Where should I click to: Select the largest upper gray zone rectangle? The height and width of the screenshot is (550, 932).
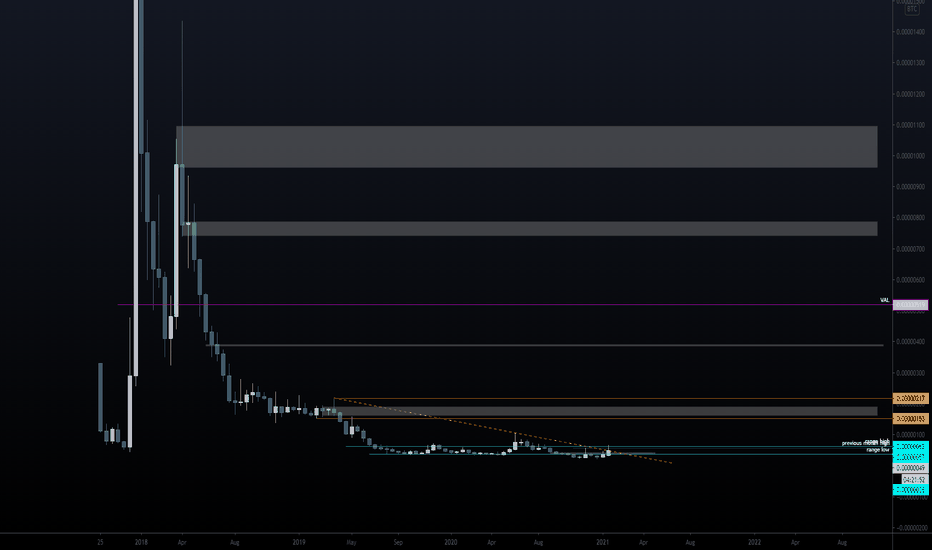pos(527,146)
